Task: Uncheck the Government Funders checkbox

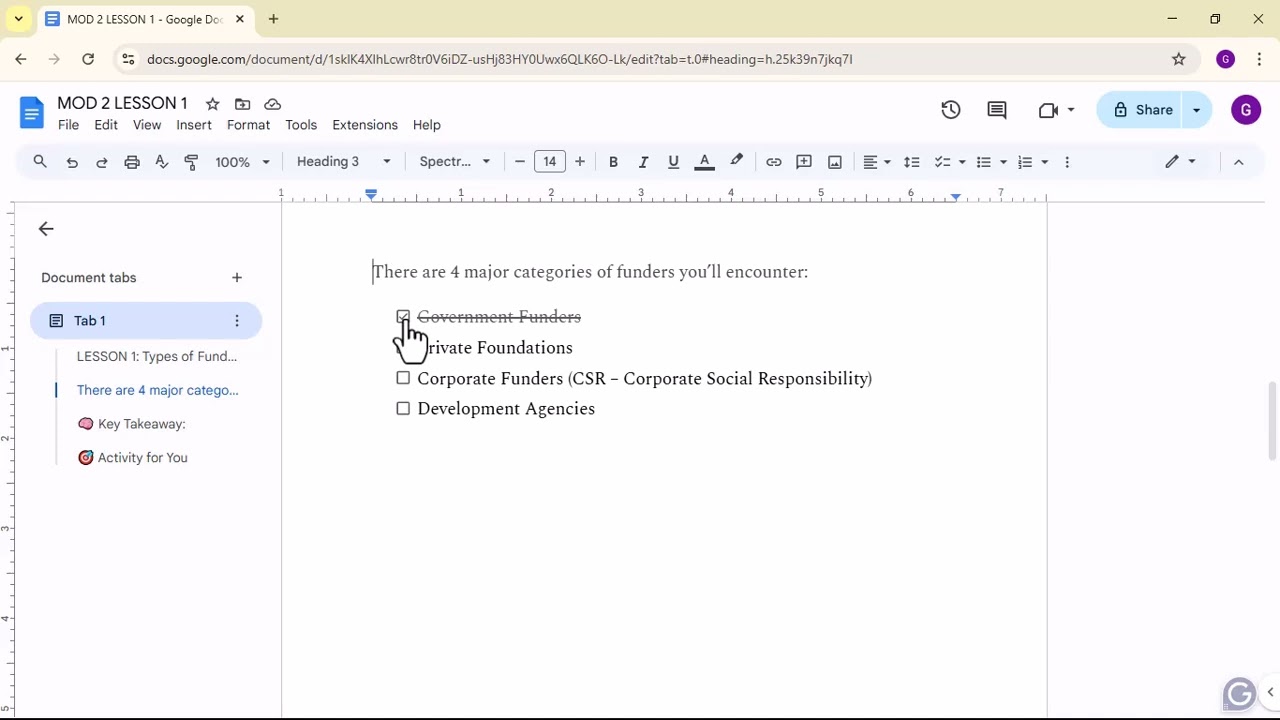Action: point(403,317)
